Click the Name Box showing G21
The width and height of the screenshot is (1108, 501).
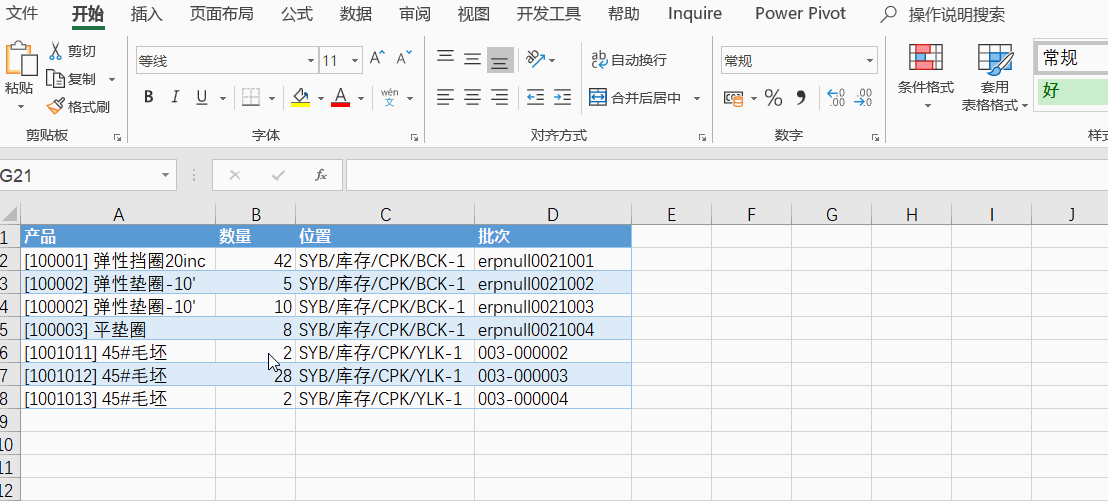coord(78,175)
